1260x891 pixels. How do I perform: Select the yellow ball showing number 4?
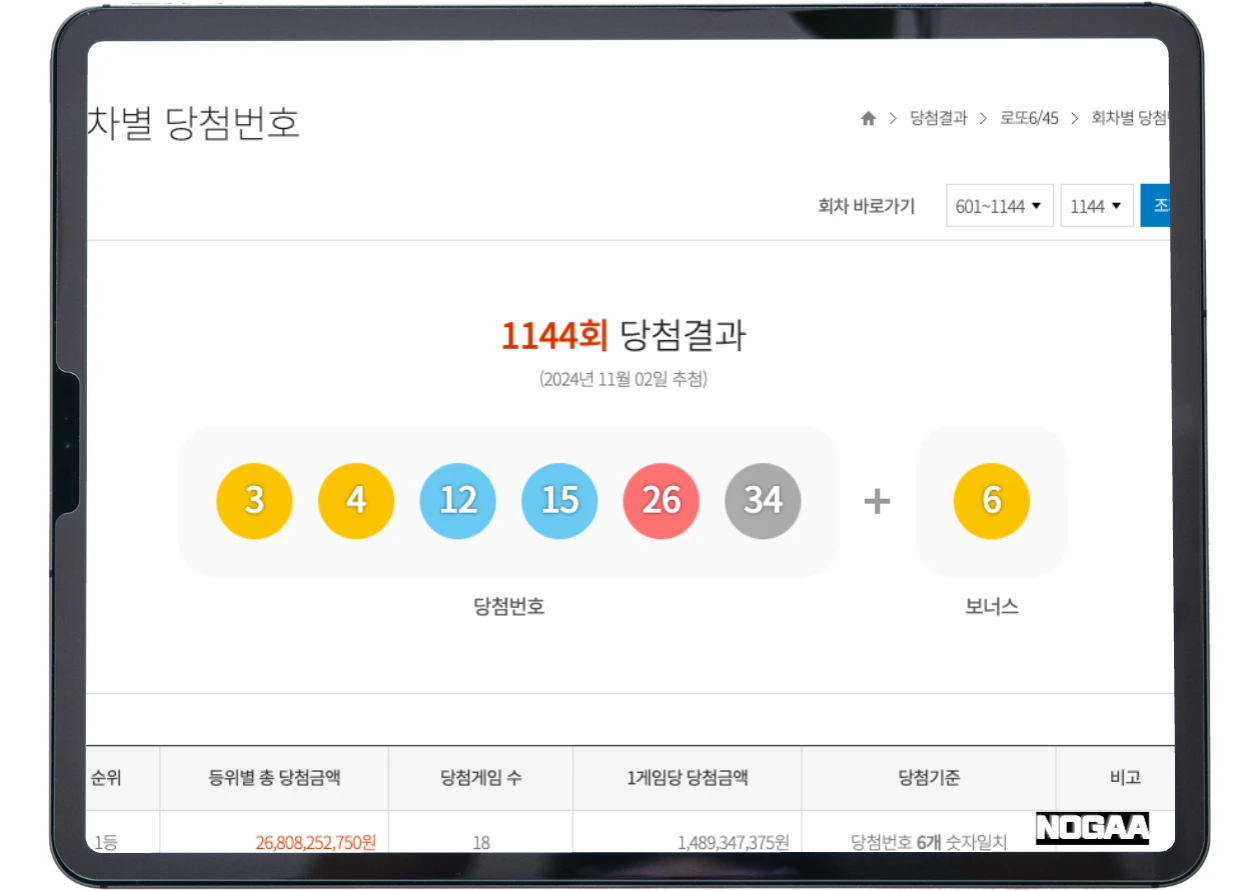point(356,501)
